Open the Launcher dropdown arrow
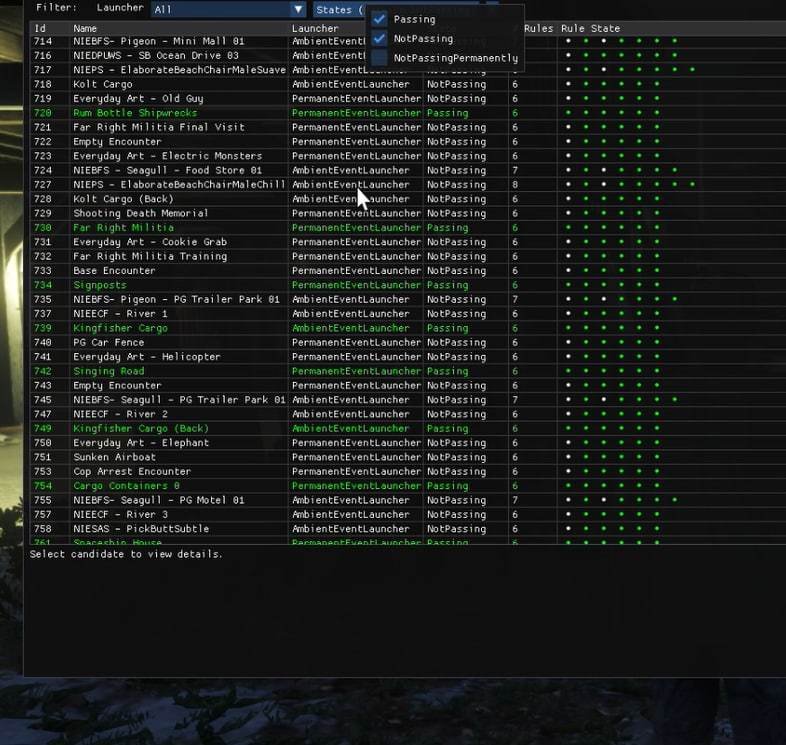Image resolution: width=786 pixels, height=745 pixels. [x=298, y=9]
